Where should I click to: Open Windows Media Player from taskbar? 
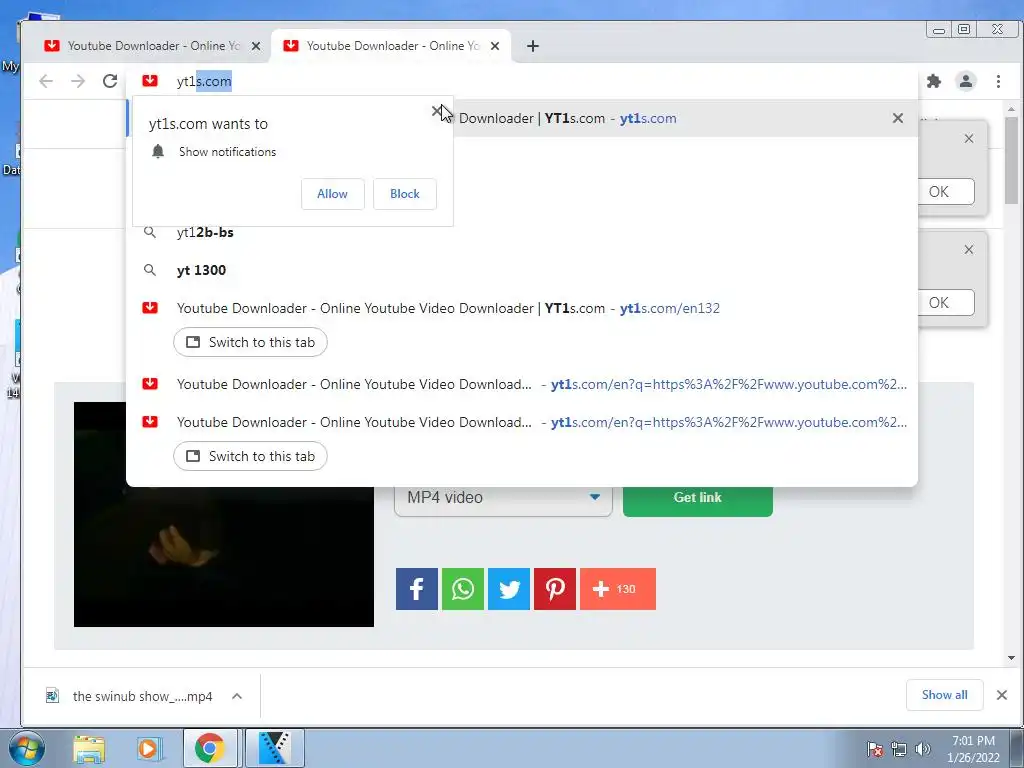(148, 748)
